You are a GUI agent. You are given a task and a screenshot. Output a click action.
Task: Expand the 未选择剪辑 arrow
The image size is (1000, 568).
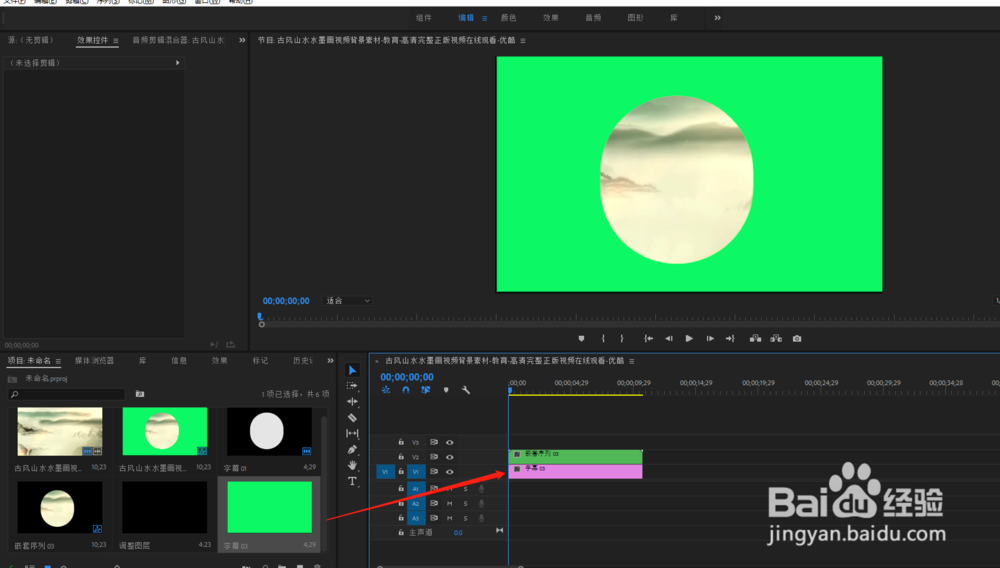(x=177, y=63)
